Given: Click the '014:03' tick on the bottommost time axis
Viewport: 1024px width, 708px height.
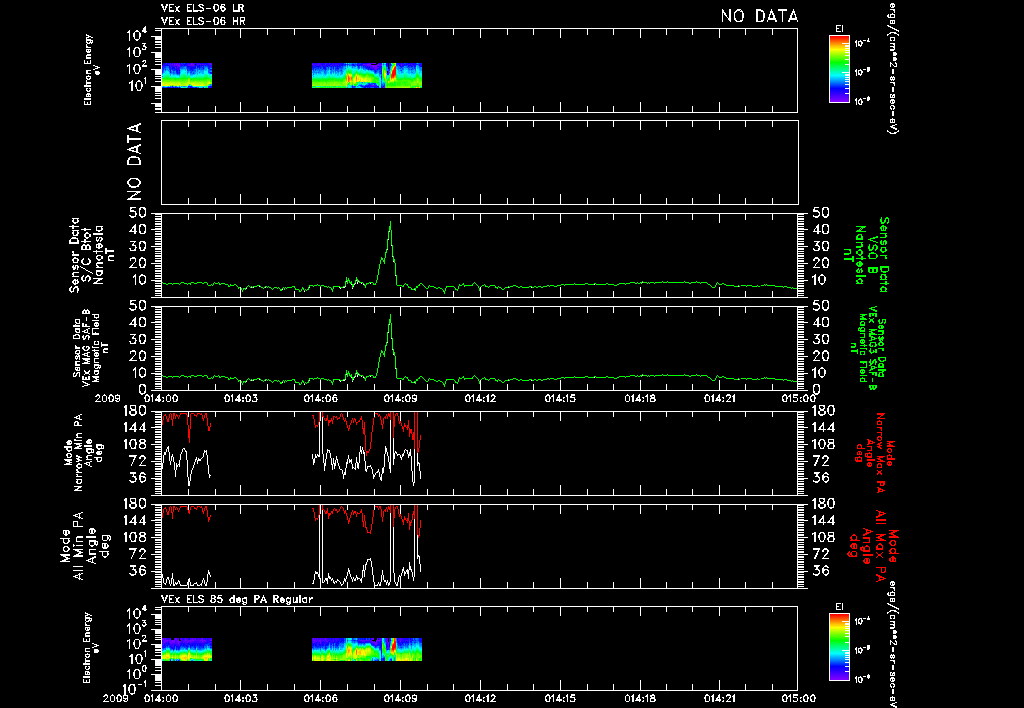Looking at the screenshot, I should [240, 698].
